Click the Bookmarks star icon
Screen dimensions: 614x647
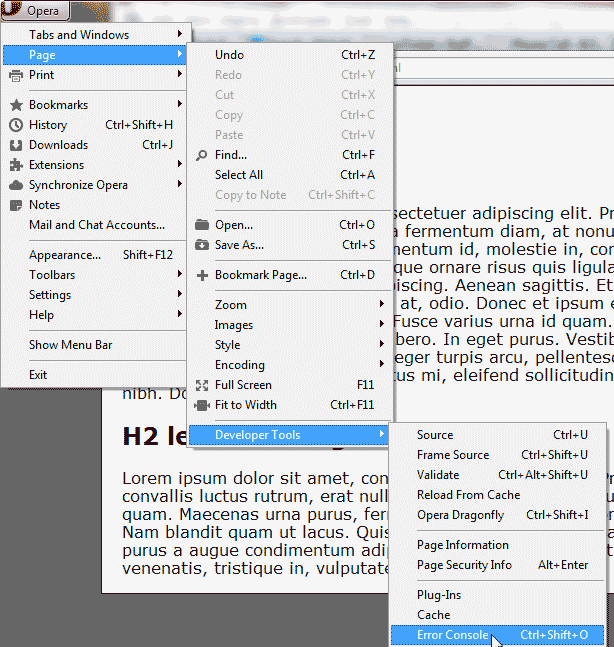(16, 105)
